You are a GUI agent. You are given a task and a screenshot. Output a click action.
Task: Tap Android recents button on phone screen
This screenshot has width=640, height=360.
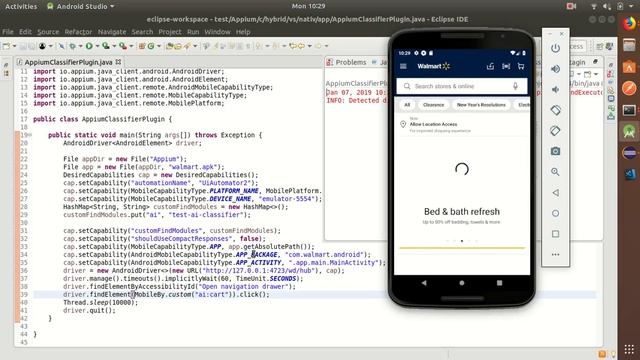499,283
